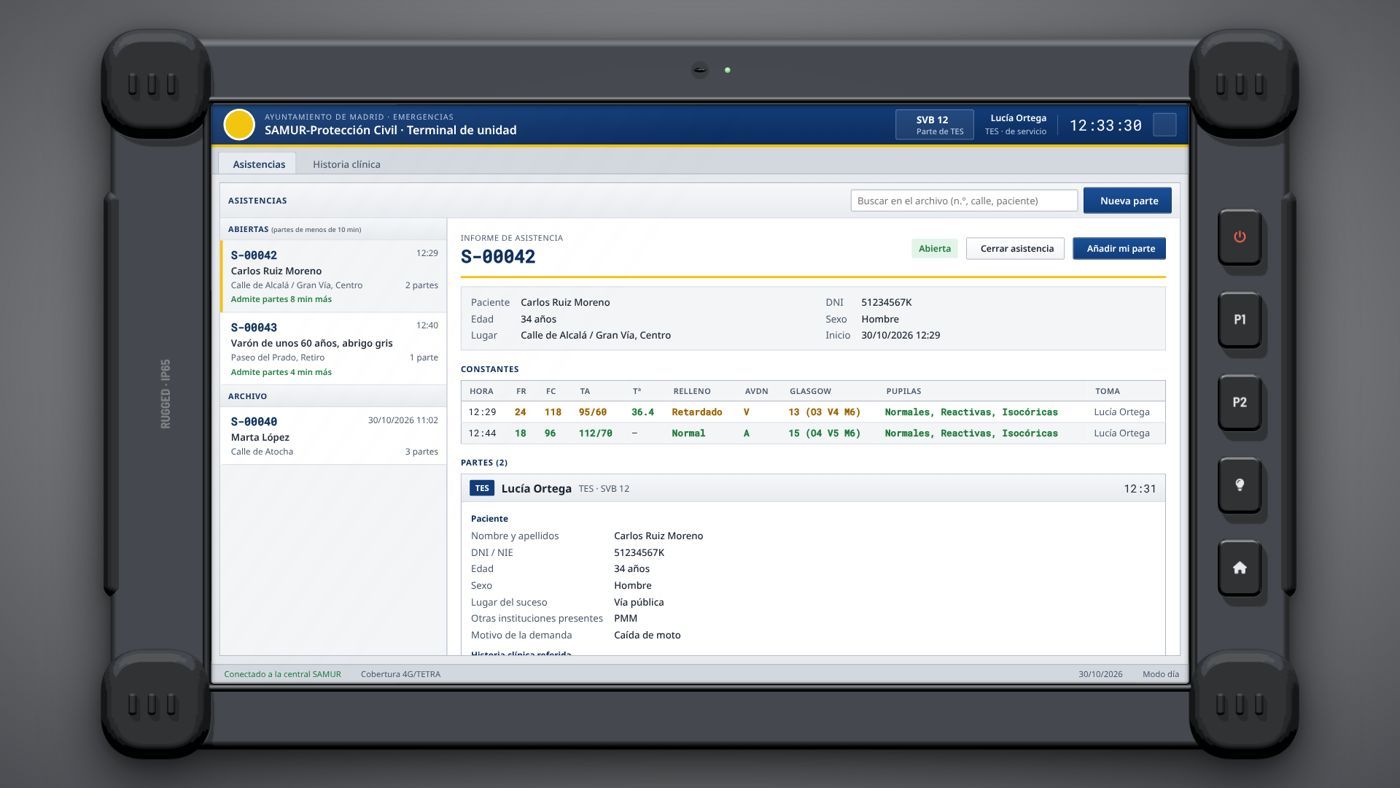Click the Abierta status badge
This screenshot has width=1400, height=788.
coord(935,248)
